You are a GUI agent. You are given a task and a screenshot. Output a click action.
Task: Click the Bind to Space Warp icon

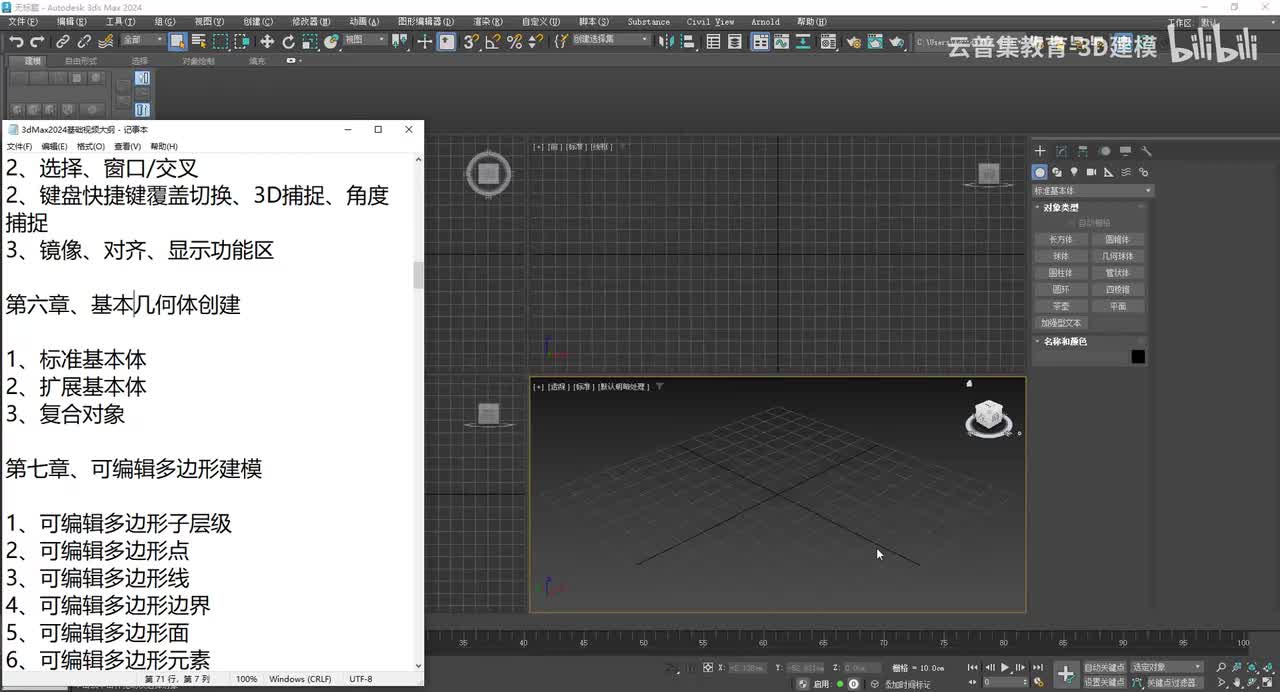pos(105,41)
